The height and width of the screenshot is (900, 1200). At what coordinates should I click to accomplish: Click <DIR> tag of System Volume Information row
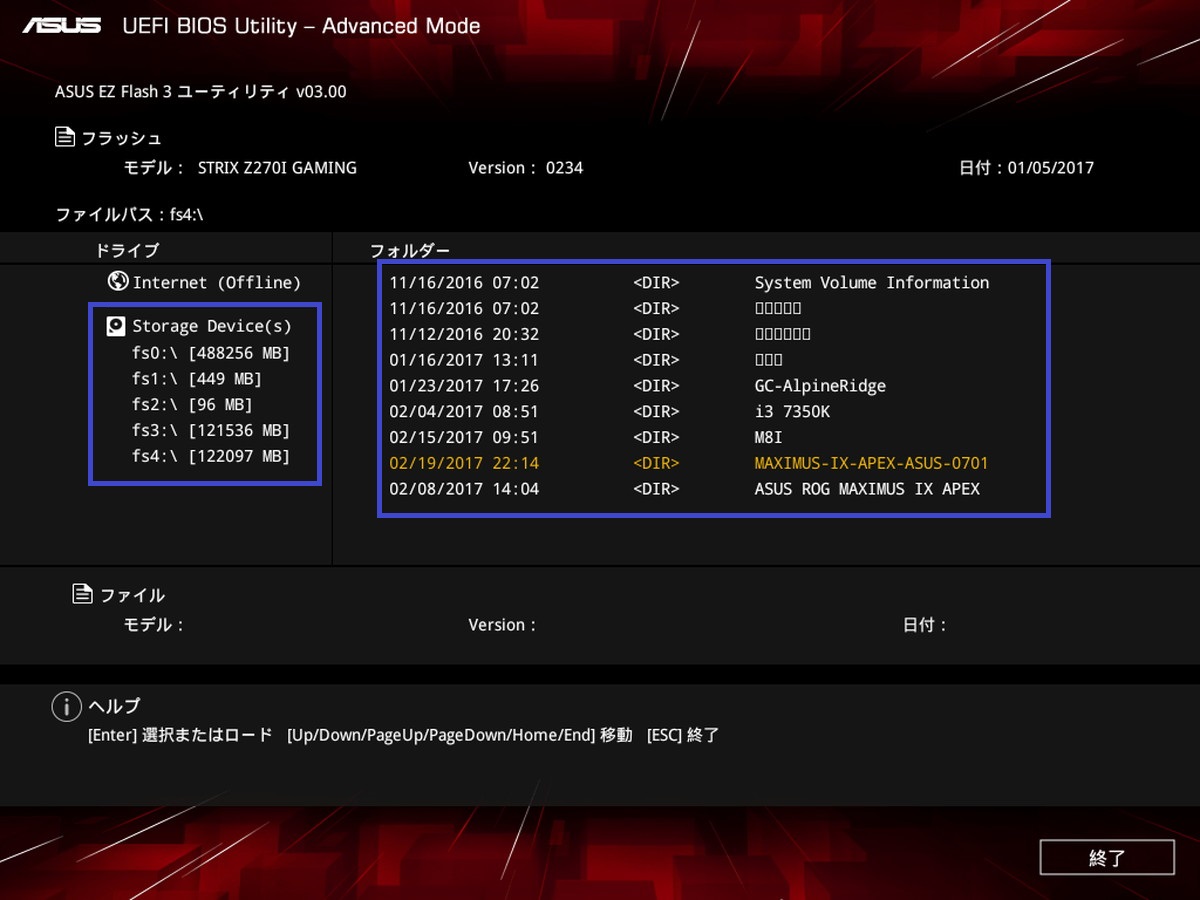pos(656,283)
